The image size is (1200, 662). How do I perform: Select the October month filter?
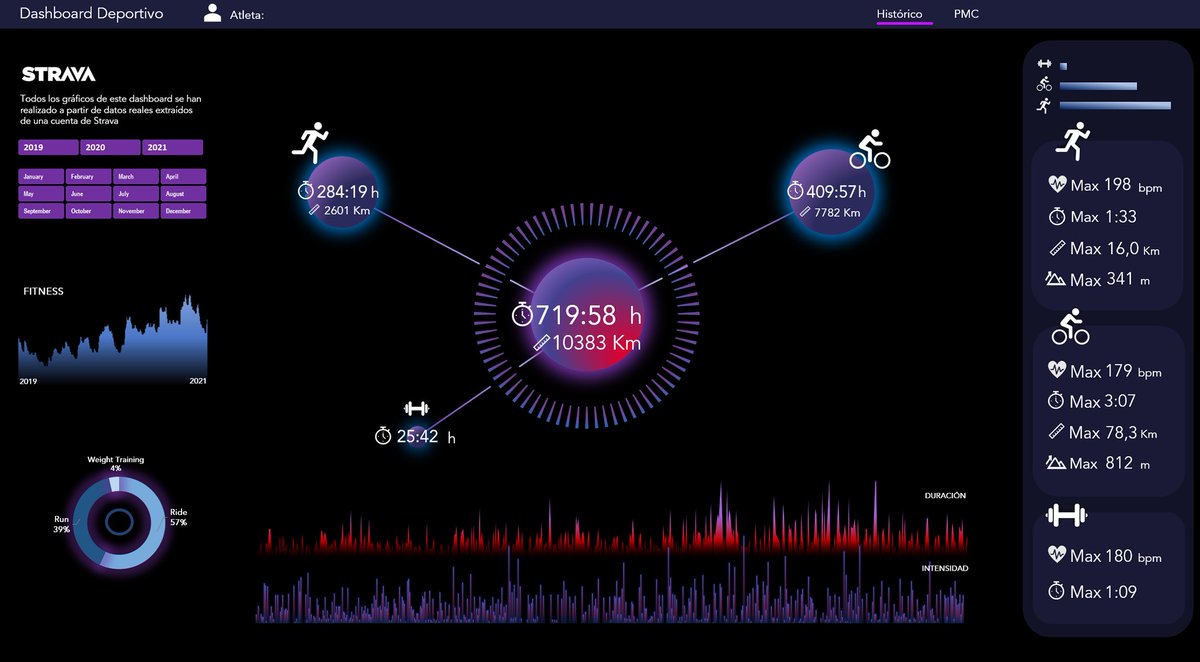[x=89, y=211]
